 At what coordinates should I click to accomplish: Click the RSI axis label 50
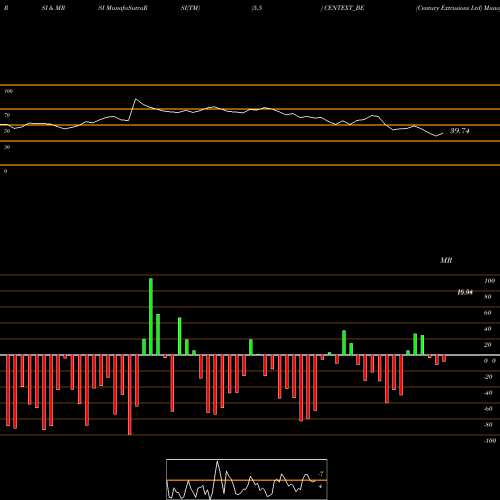tap(7, 131)
